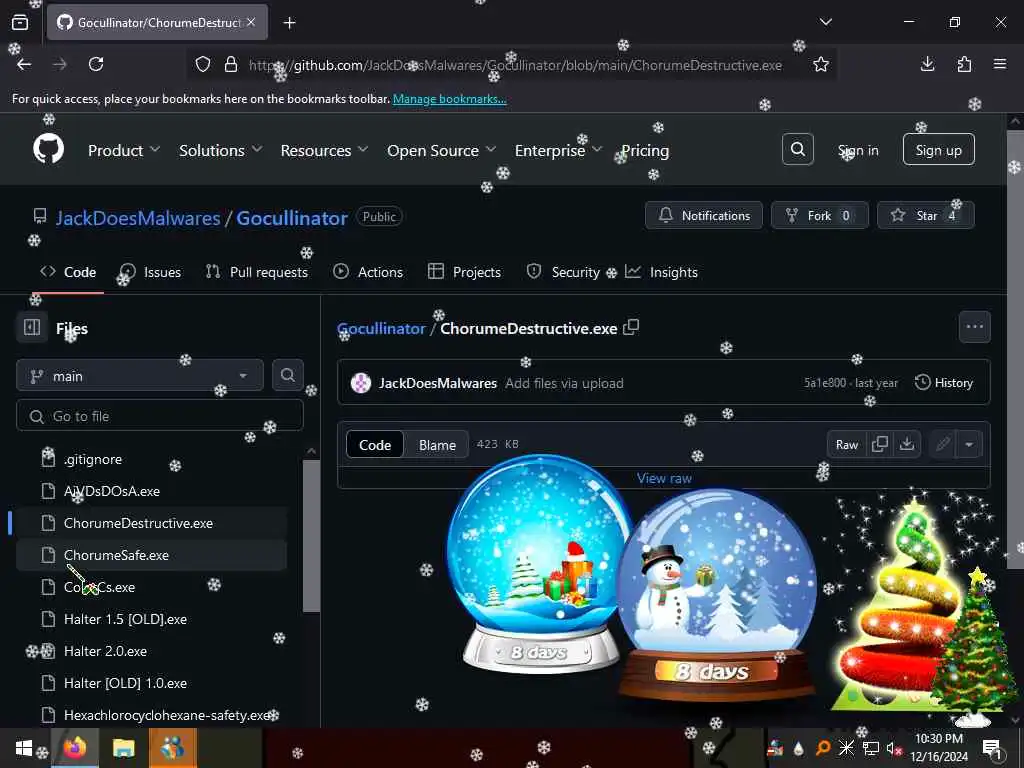
Task: Expand the Enterprise menu
Action: 558,150
